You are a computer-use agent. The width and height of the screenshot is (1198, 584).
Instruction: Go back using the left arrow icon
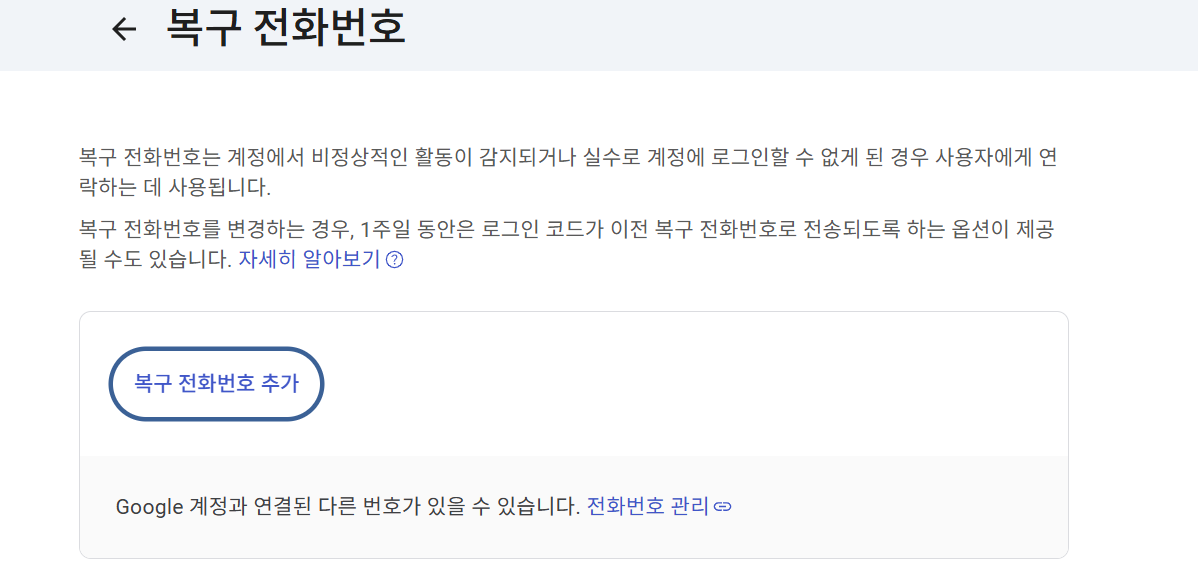click(124, 29)
